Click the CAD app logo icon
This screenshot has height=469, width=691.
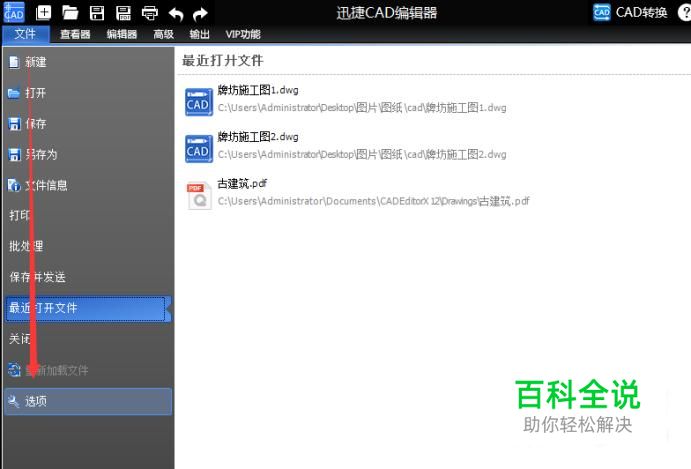click(13, 12)
